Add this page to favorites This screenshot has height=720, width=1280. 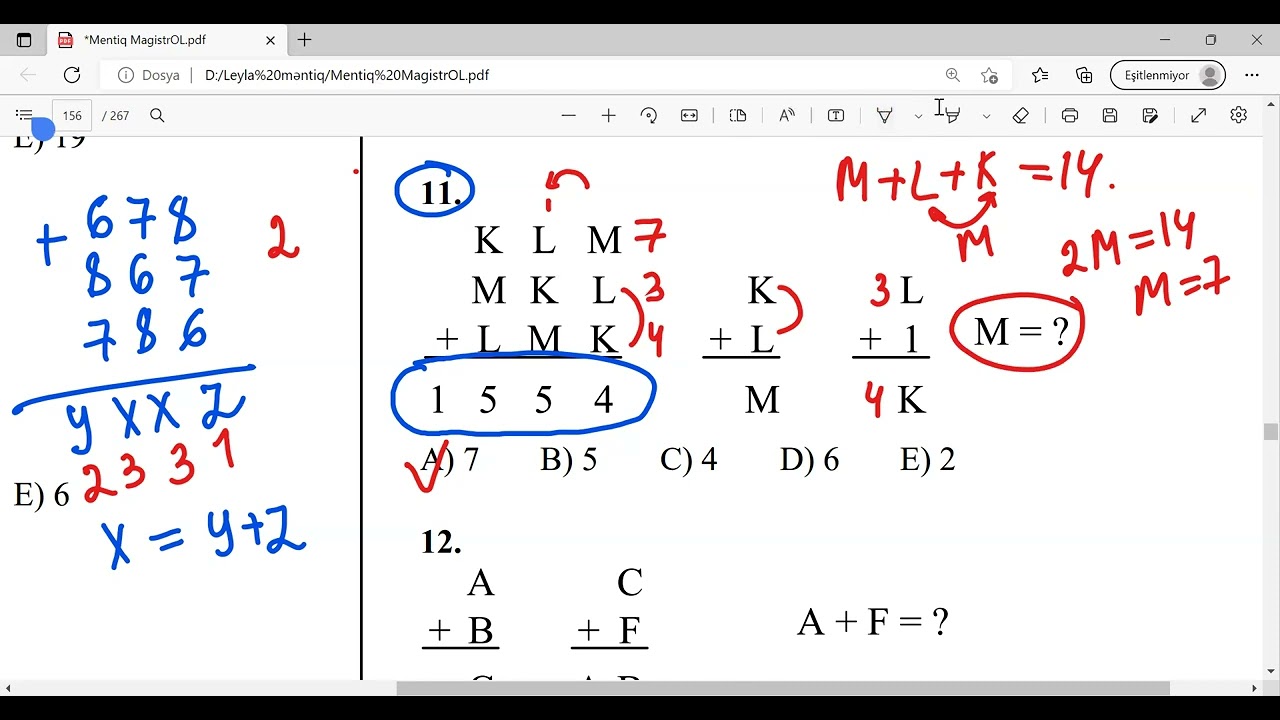pos(989,75)
